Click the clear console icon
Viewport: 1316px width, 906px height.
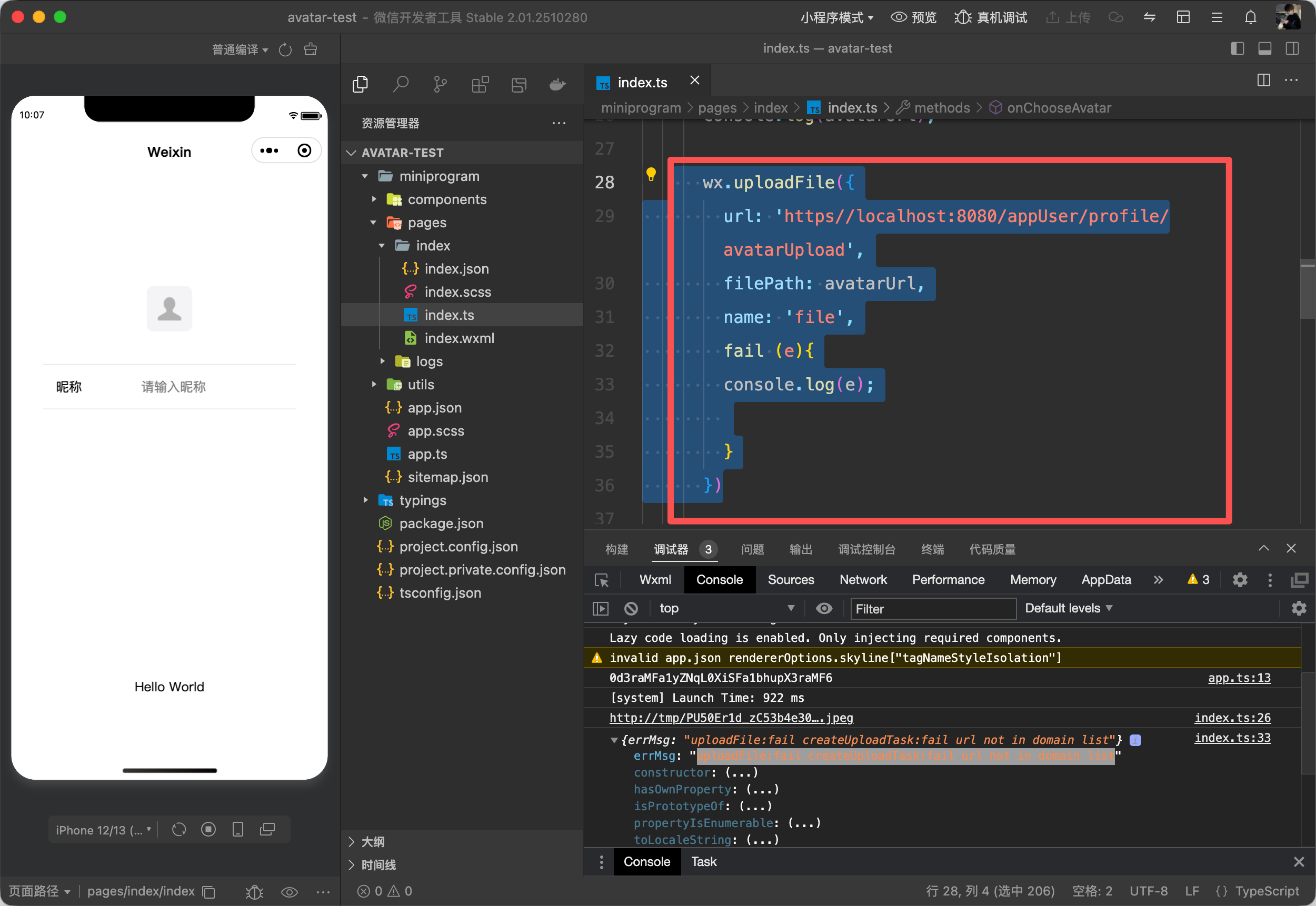coord(631,609)
